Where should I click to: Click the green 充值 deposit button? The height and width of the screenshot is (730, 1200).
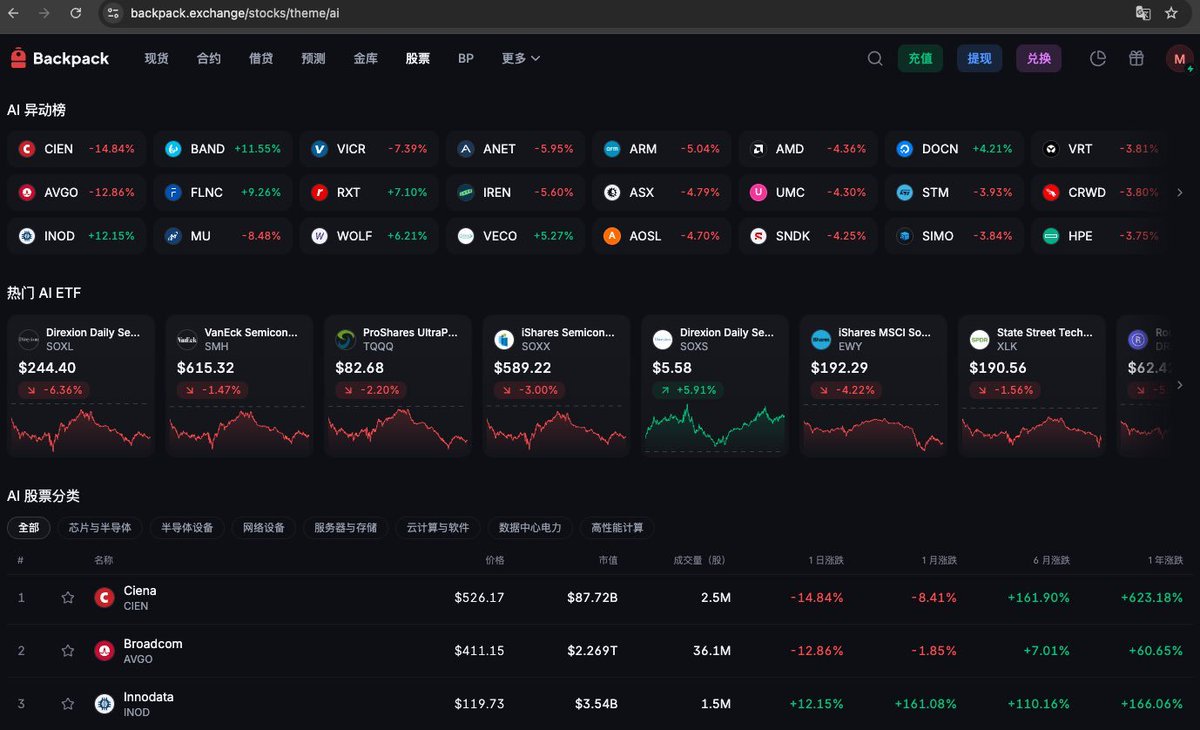[920, 59]
